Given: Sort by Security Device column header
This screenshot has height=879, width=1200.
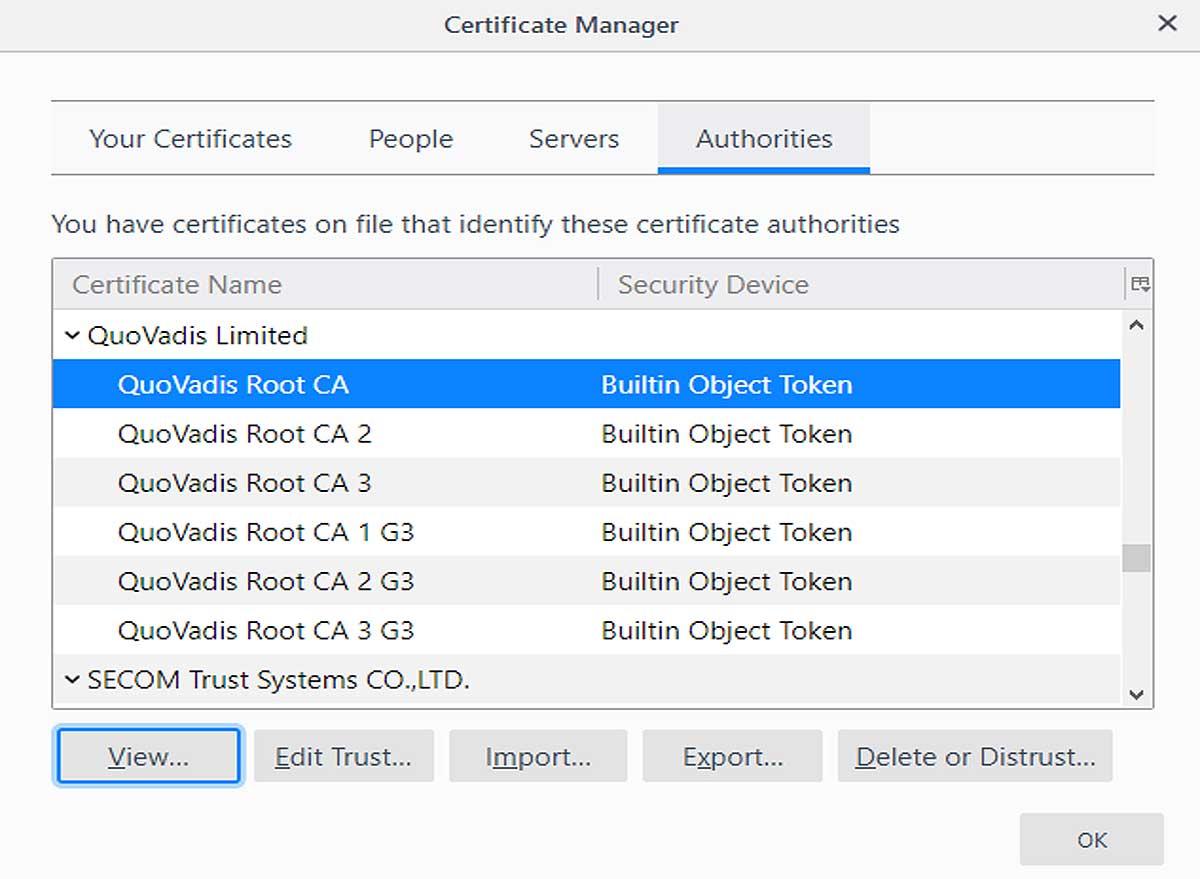Looking at the screenshot, I should coord(862,285).
